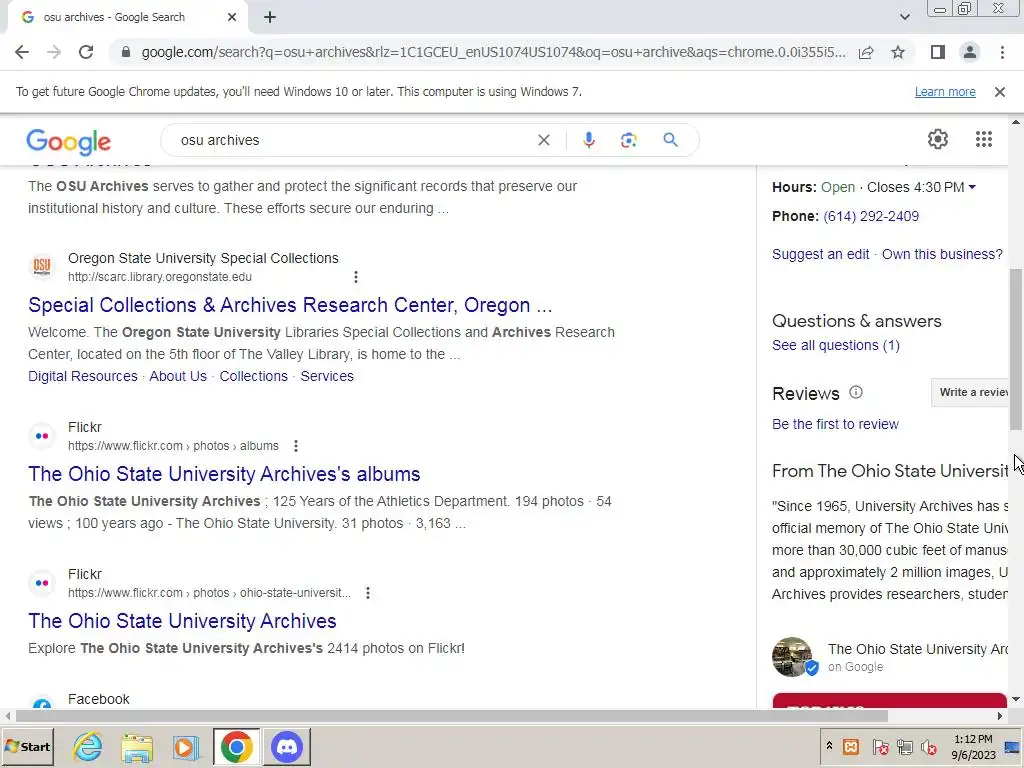Click the scroll down arrow of vertical scrollbar

[1016, 699]
